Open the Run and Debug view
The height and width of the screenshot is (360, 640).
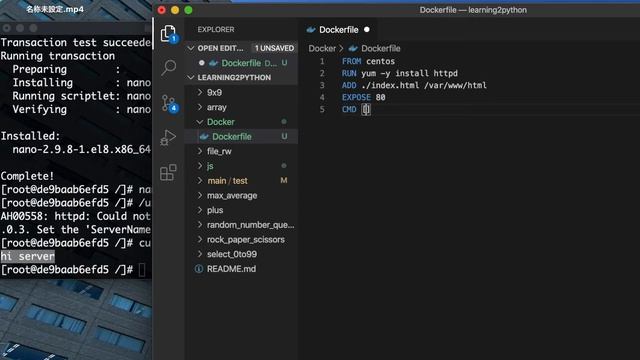coord(168,138)
